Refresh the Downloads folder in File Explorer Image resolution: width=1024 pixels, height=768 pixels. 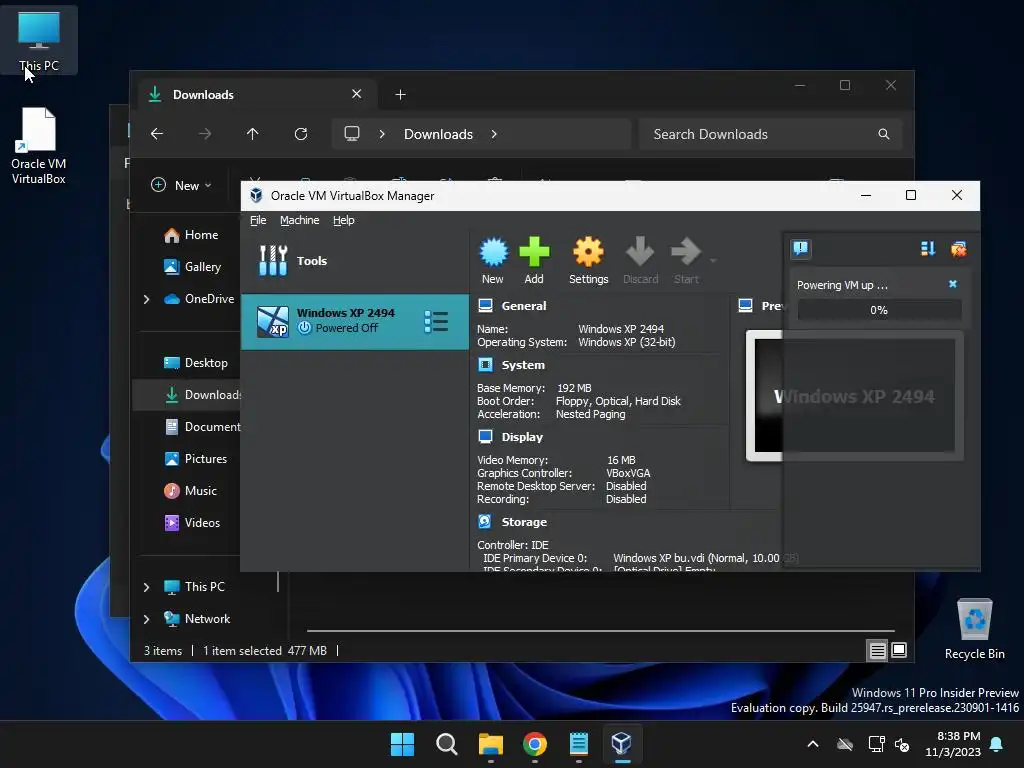tap(301, 134)
